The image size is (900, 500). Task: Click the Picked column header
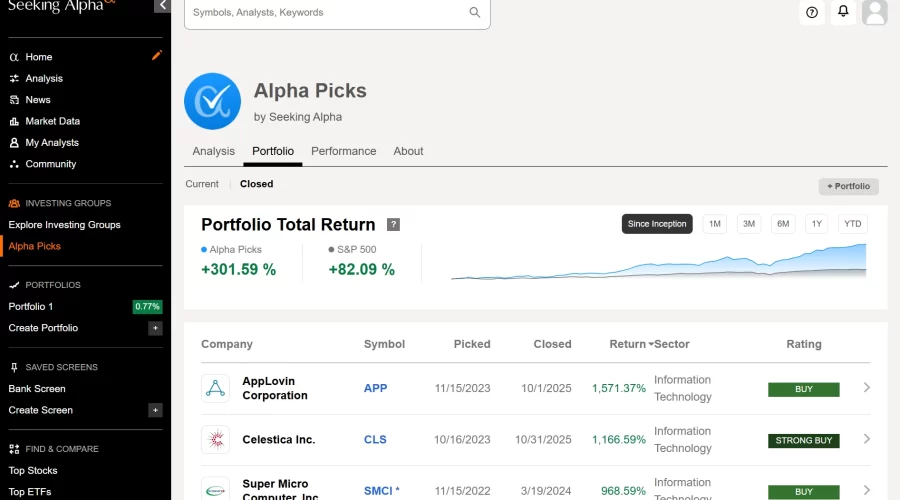click(x=472, y=344)
